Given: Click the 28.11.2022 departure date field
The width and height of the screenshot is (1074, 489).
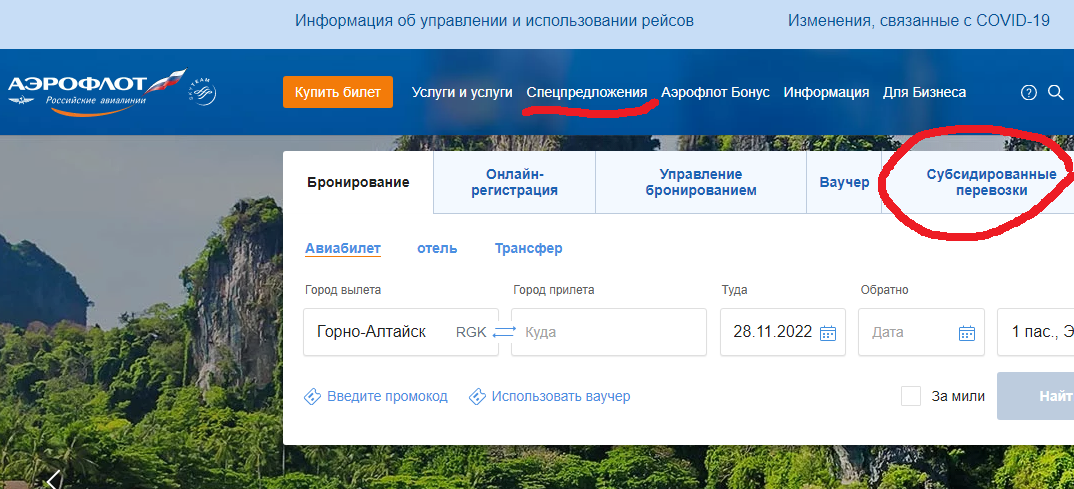Looking at the screenshot, I should (783, 332).
